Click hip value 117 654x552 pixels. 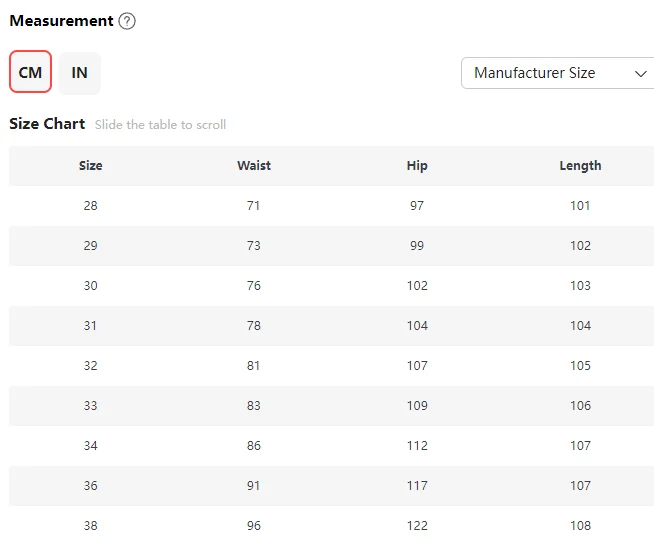418,486
